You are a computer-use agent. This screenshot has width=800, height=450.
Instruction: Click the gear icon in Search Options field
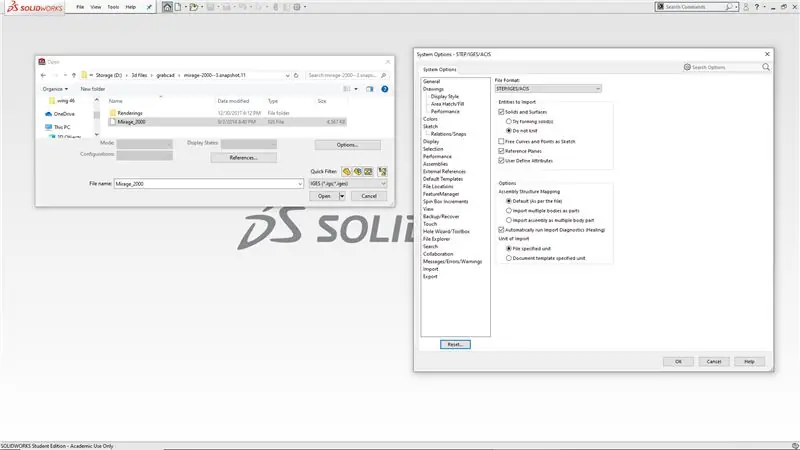tap(687, 67)
